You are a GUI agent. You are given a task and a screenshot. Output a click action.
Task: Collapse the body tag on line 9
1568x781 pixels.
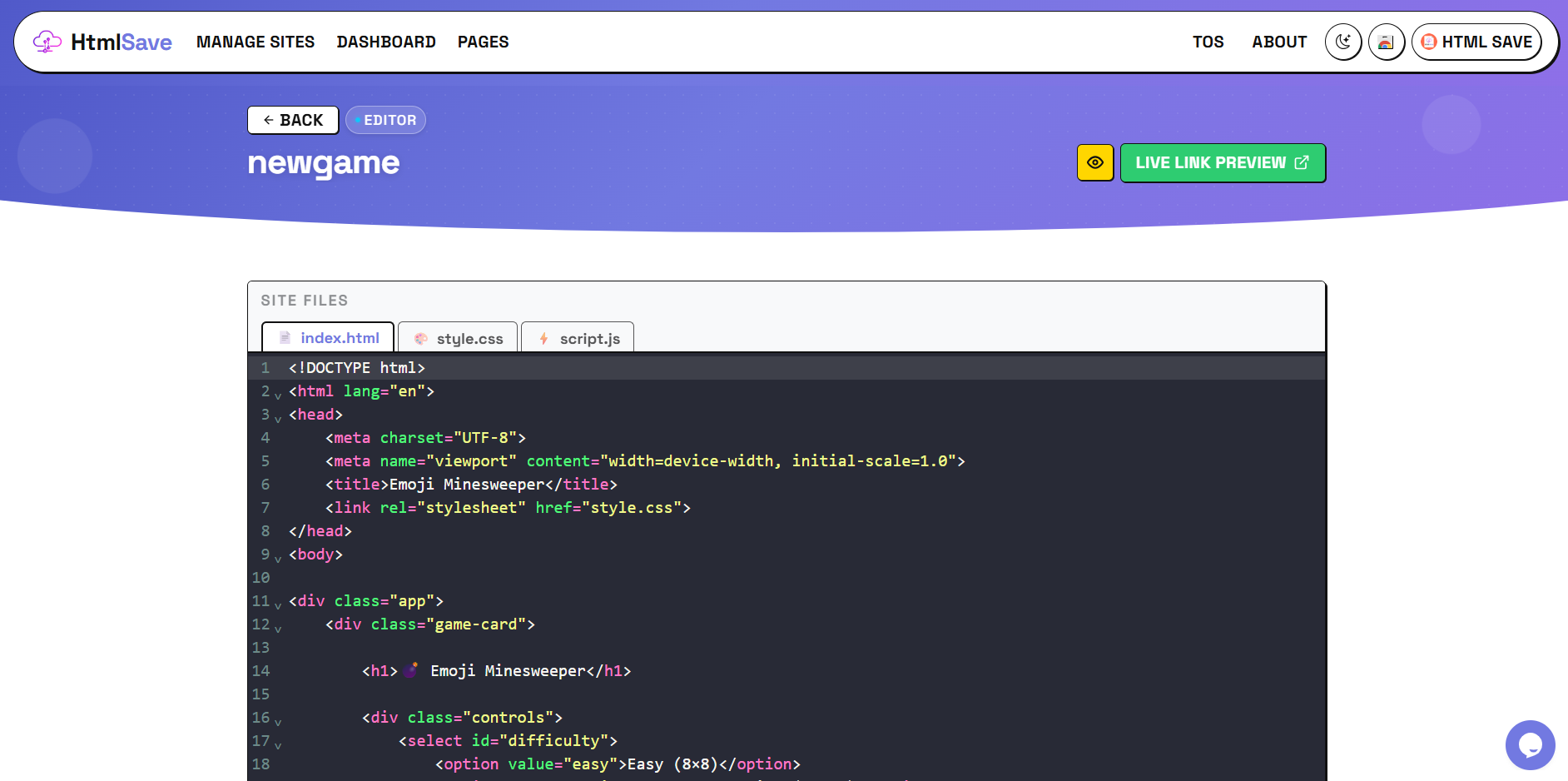click(x=278, y=559)
